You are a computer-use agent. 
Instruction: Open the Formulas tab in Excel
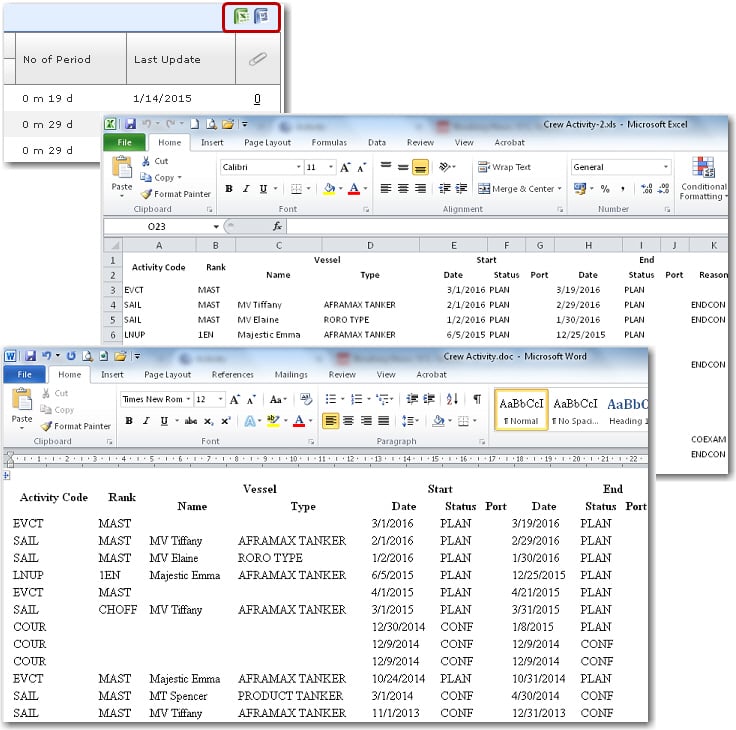pyautogui.click(x=328, y=143)
